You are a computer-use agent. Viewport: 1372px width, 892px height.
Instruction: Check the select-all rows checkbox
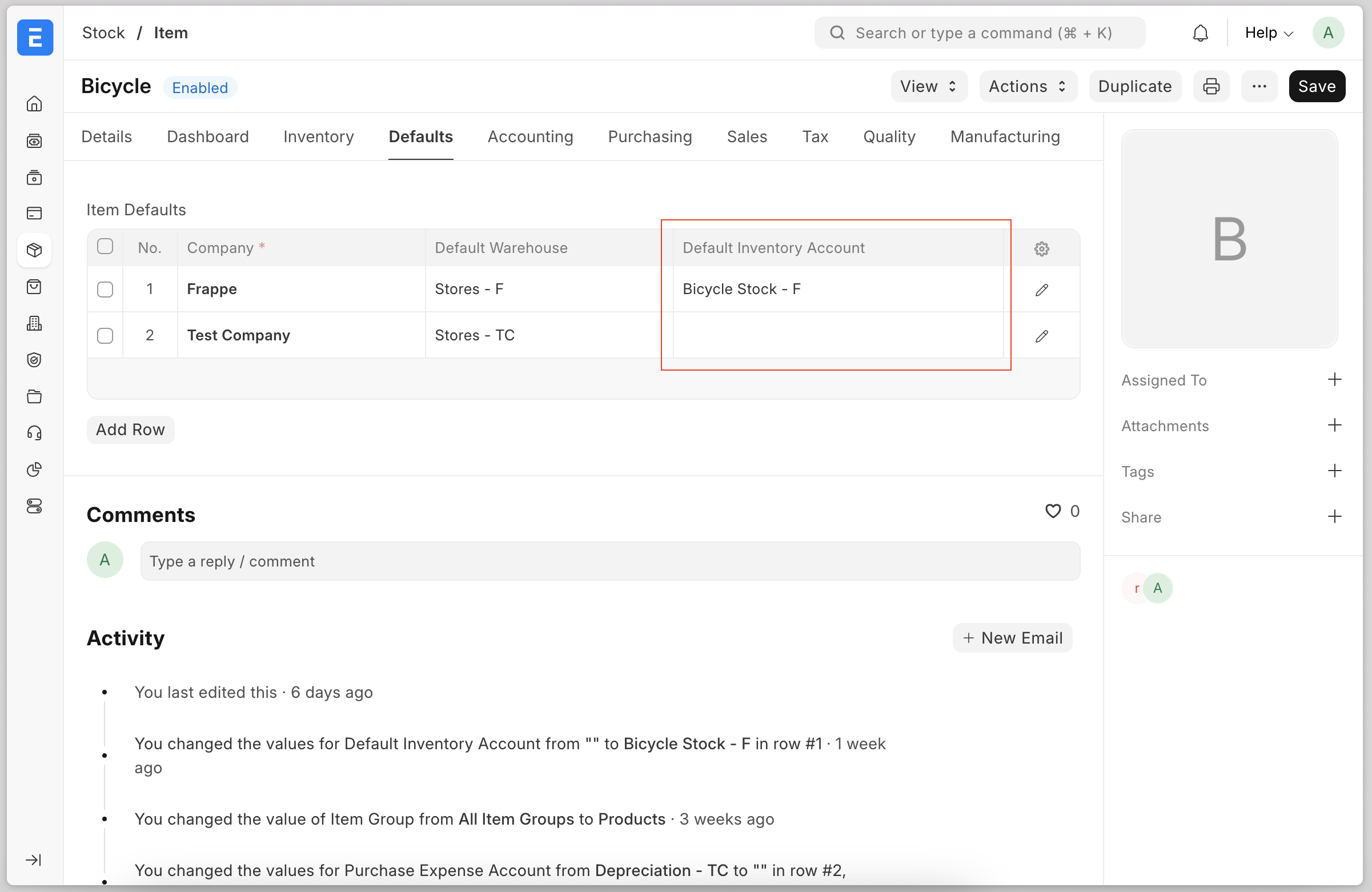(x=105, y=247)
